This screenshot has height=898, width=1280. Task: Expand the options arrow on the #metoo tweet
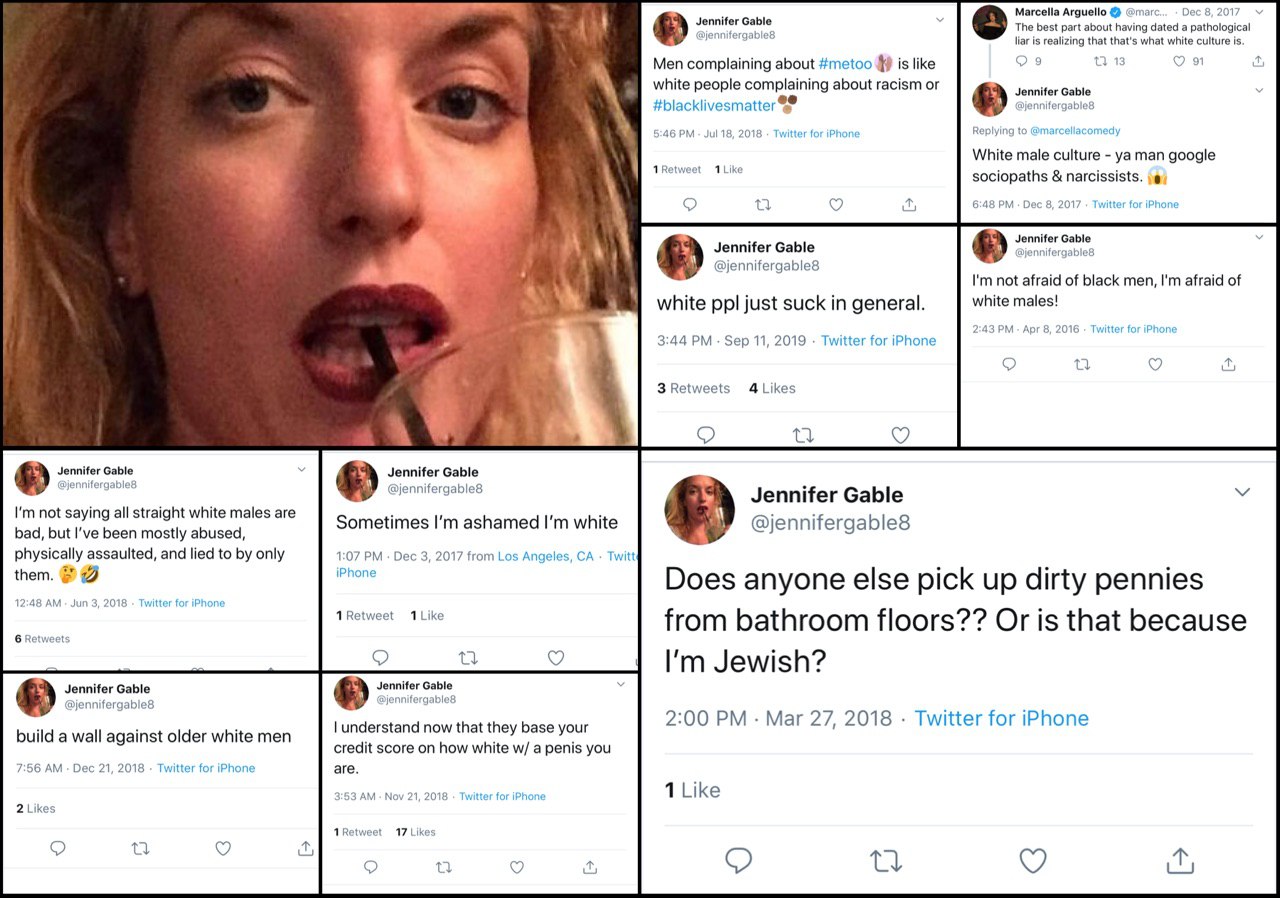[940, 20]
